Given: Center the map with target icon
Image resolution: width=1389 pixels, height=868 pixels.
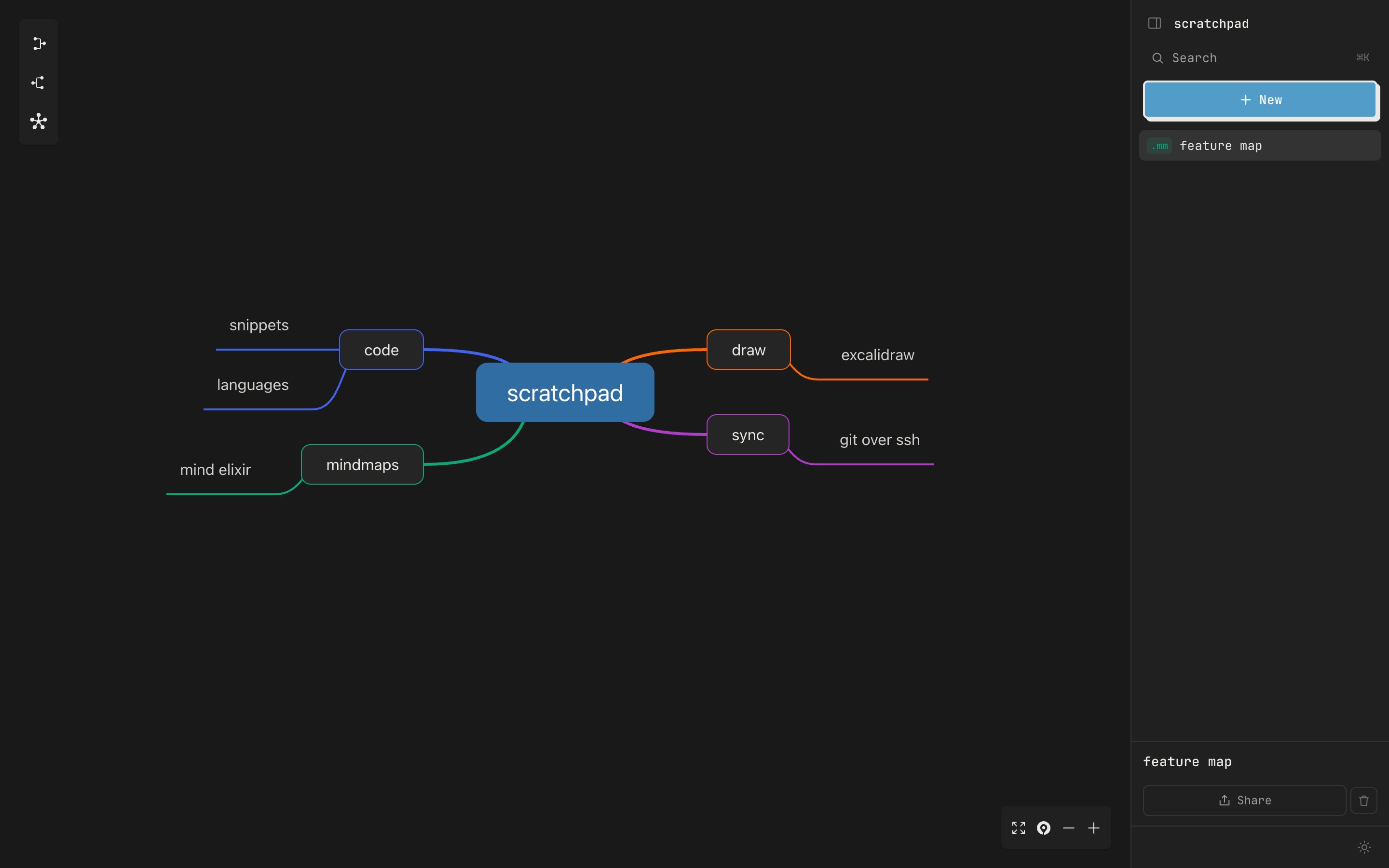Looking at the screenshot, I should 1044,828.
